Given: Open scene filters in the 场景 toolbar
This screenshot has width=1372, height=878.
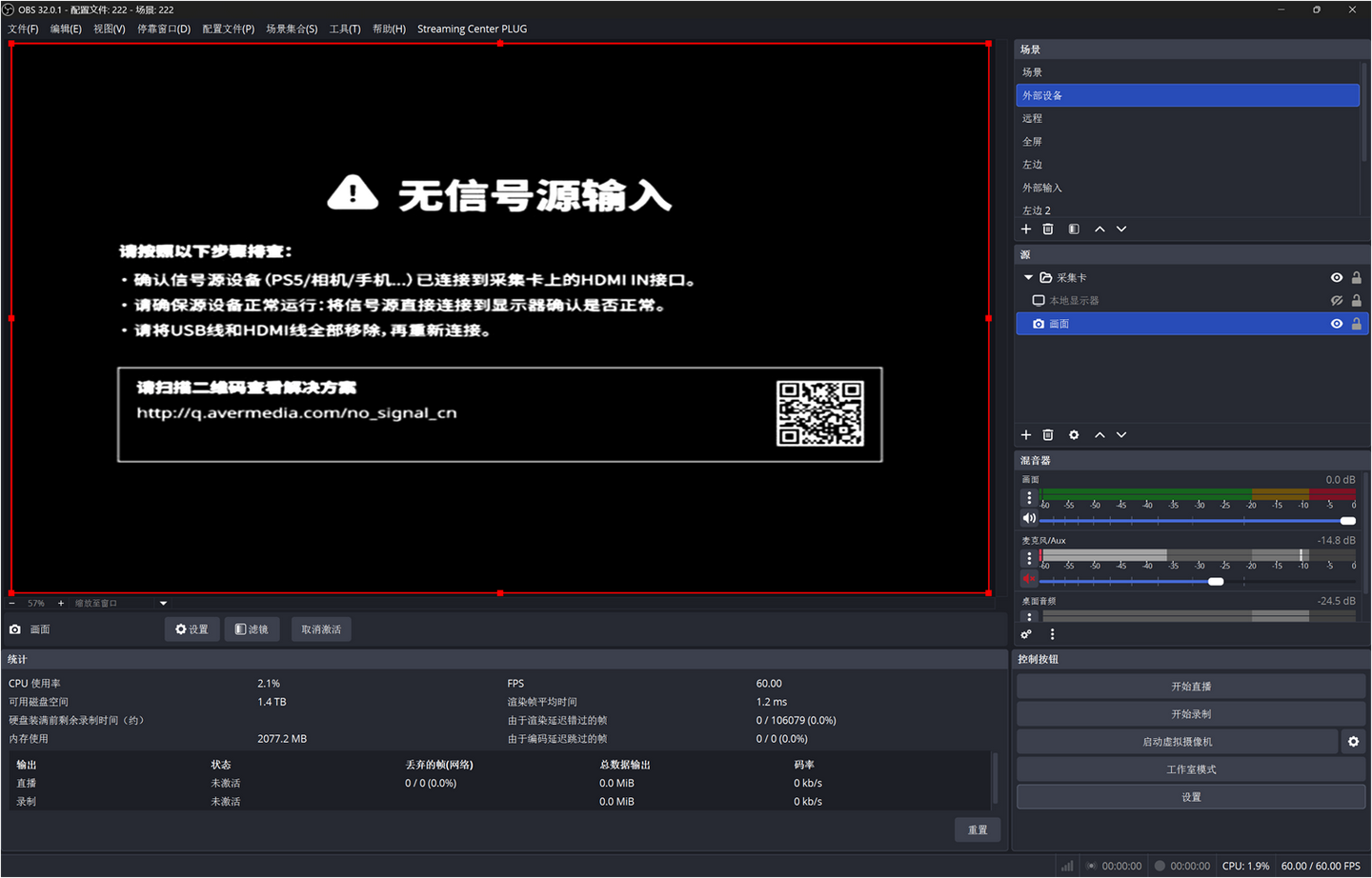Looking at the screenshot, I should pos(1074,229).
